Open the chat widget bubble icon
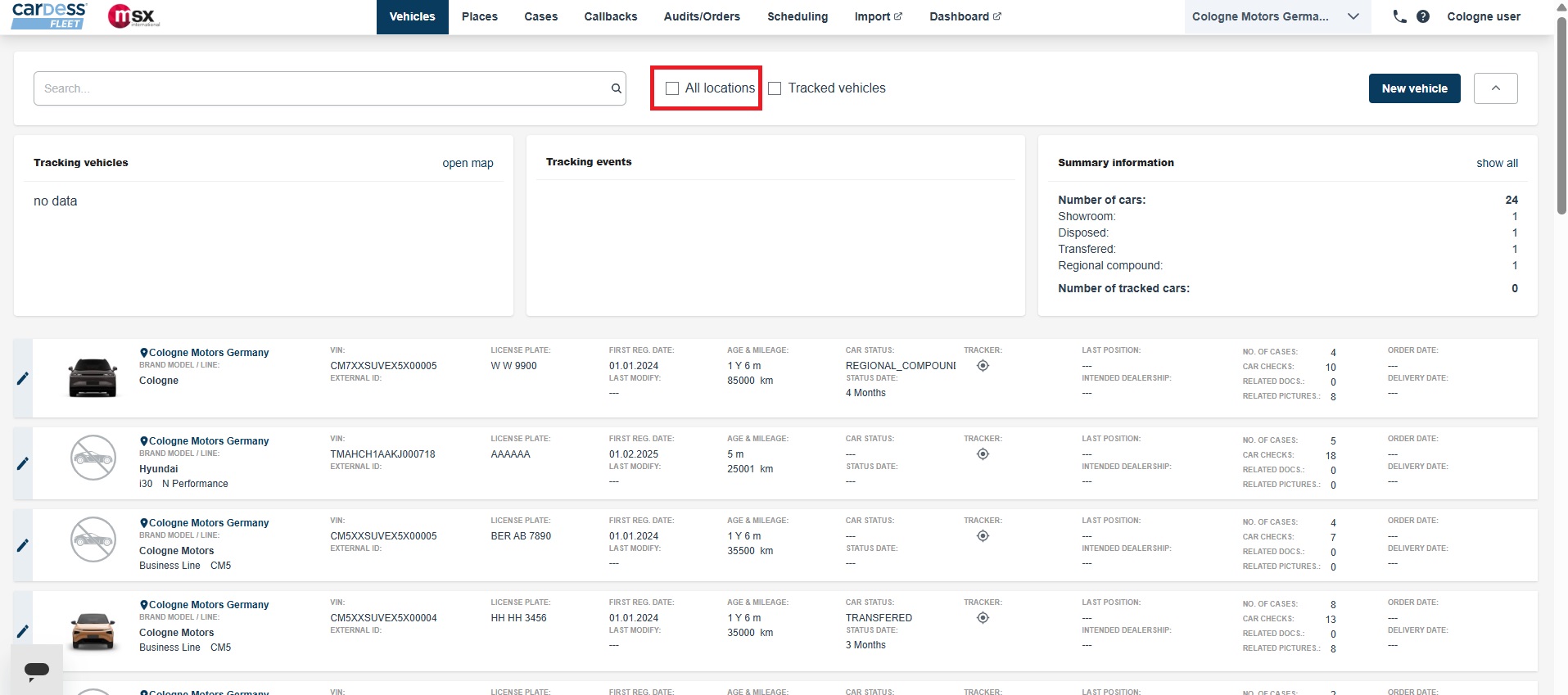 tap(37, 670)
